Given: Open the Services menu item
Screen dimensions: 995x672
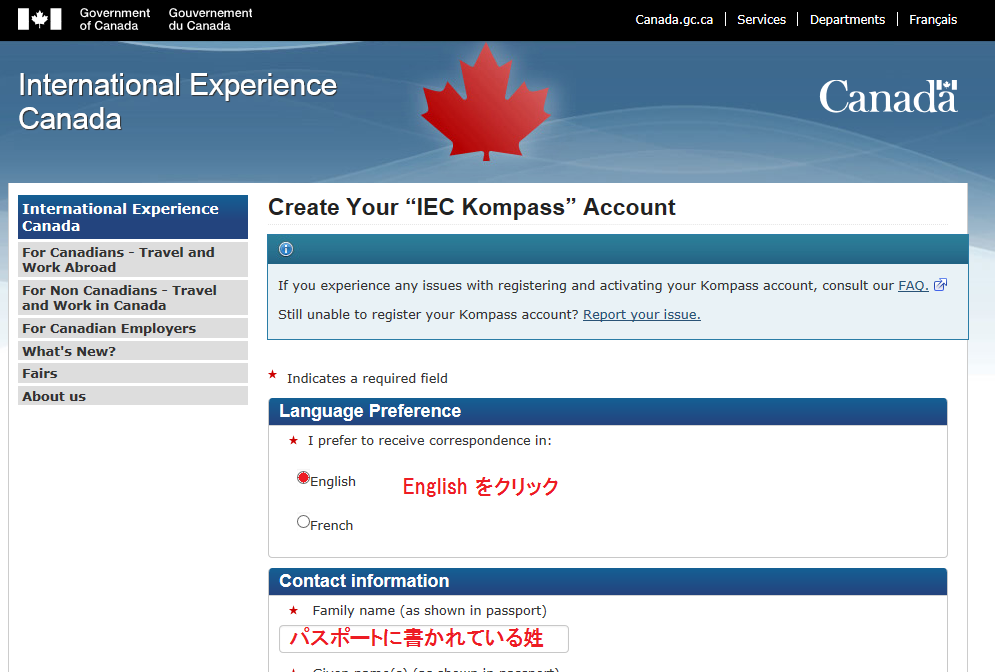Looking at the screenshot, I should click(761, 20).
